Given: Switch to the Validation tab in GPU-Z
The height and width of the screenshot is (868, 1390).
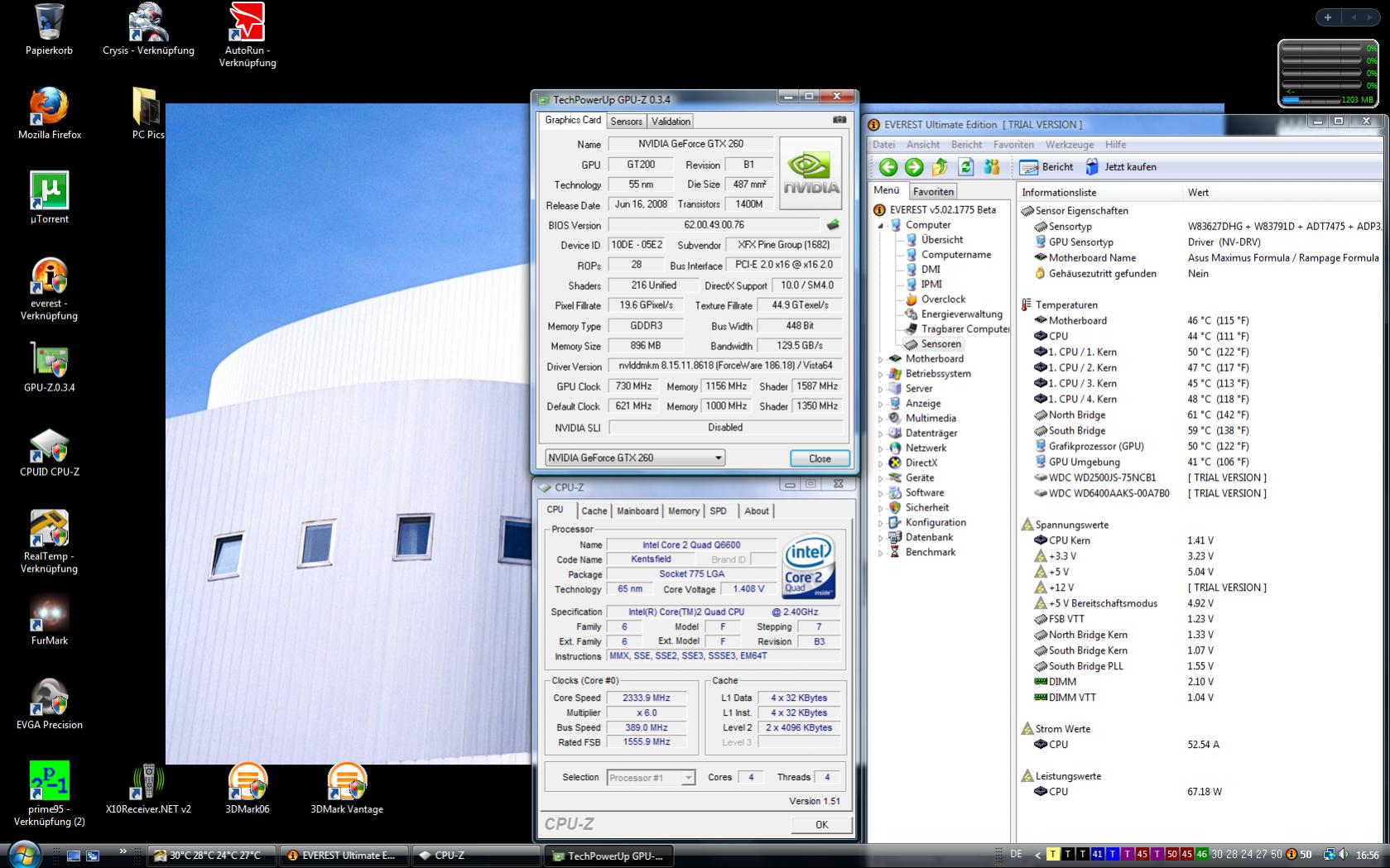Looking at the screenshot, I should (671, 121).
